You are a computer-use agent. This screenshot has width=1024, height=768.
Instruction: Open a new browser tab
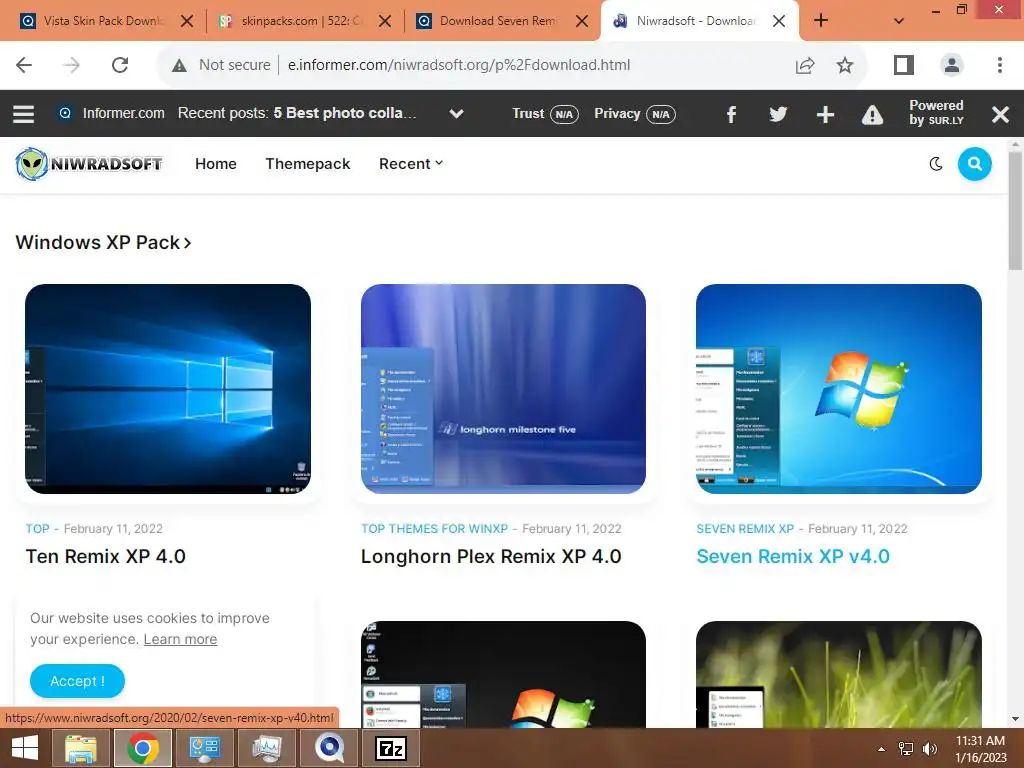pyautogui.click(x=821, y=21)
